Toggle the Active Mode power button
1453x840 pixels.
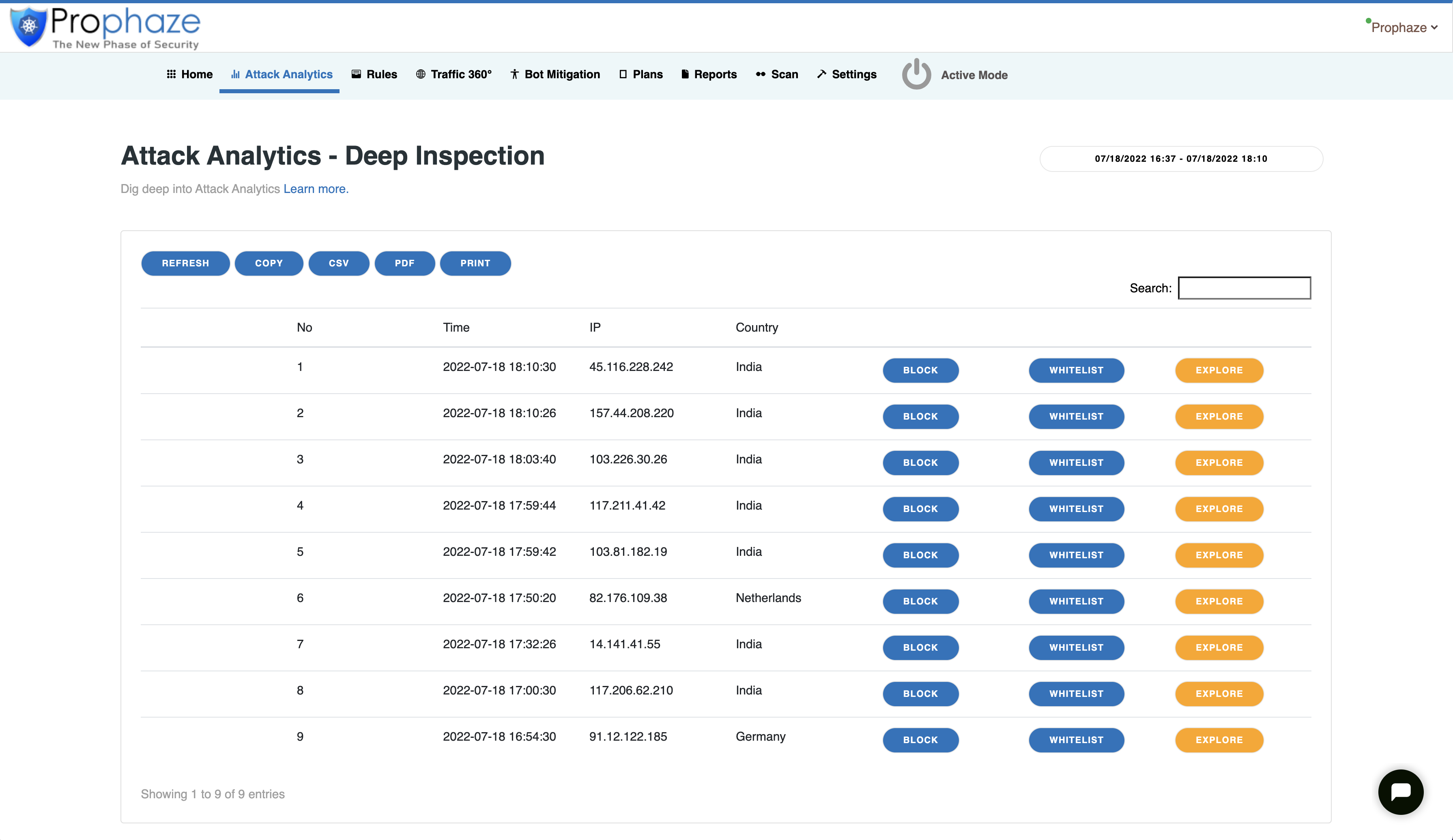pos(916,74)
